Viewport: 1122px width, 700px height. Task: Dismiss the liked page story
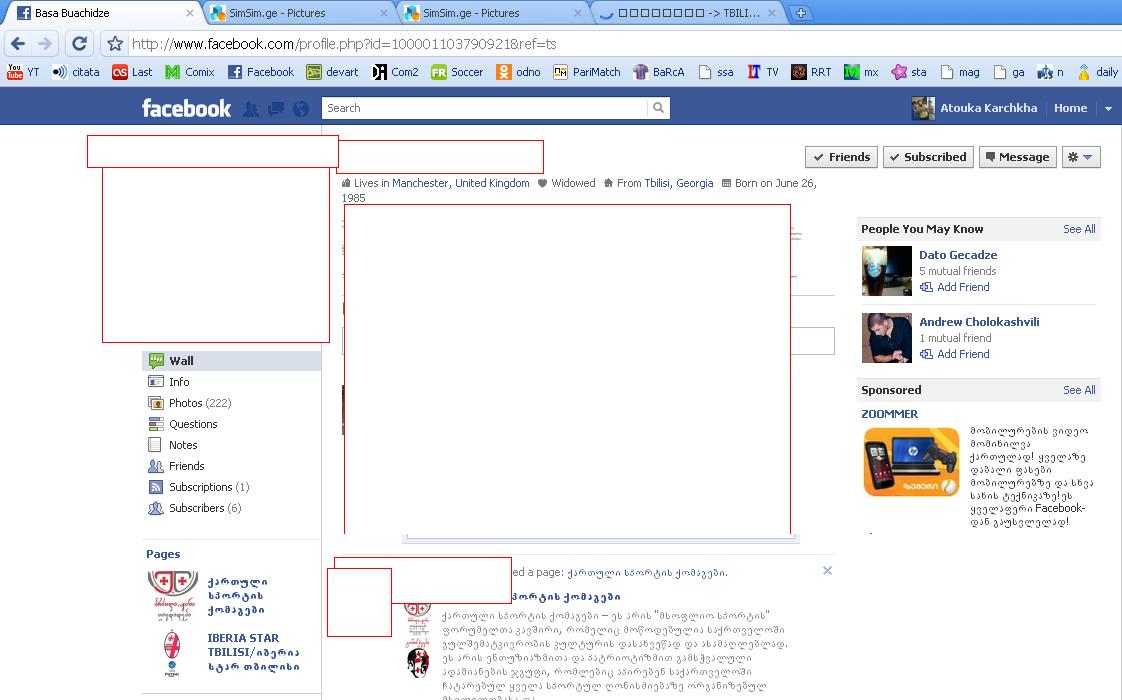click(827, 570)
